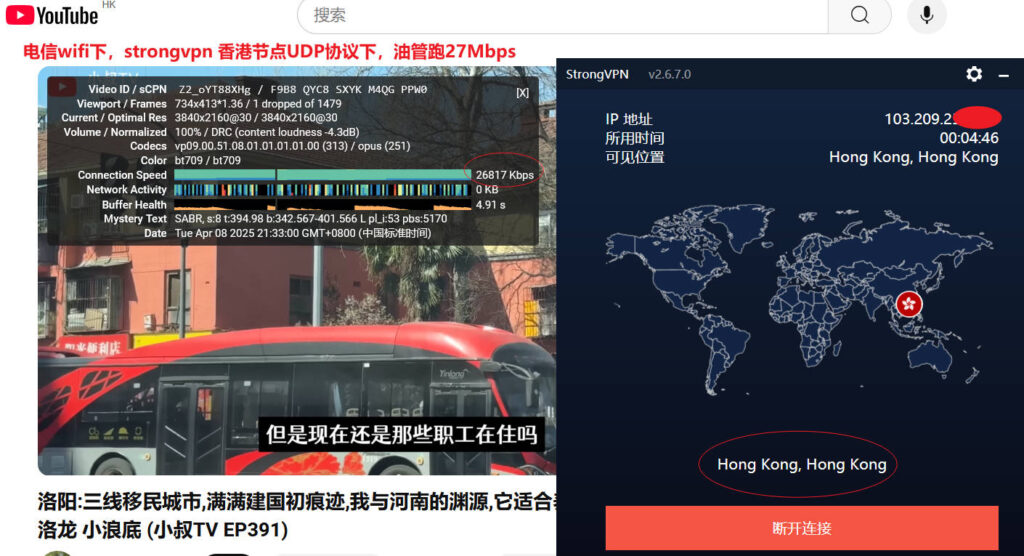Click the StrongVPN version v2.6.7.0 label
Image resolution: width=1024 pixels, height=556 pixels.
tap(669, 74)
